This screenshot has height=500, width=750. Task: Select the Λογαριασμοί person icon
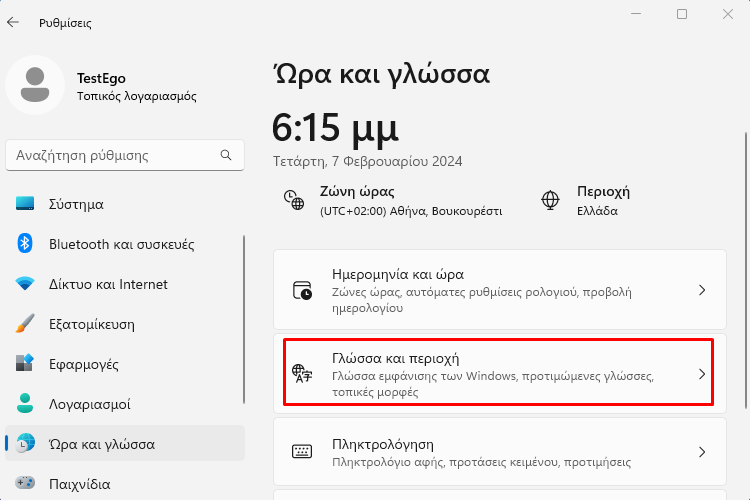click(x=25, y=403)
